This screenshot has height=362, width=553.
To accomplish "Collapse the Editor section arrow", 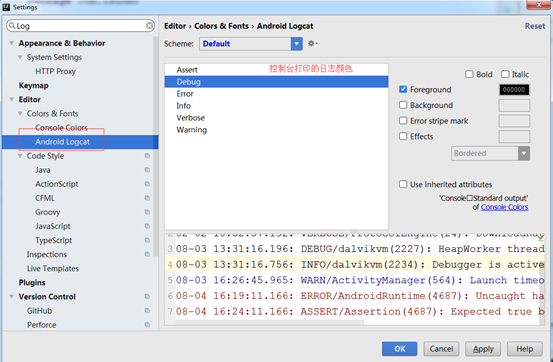I will [x=12, y=99].
